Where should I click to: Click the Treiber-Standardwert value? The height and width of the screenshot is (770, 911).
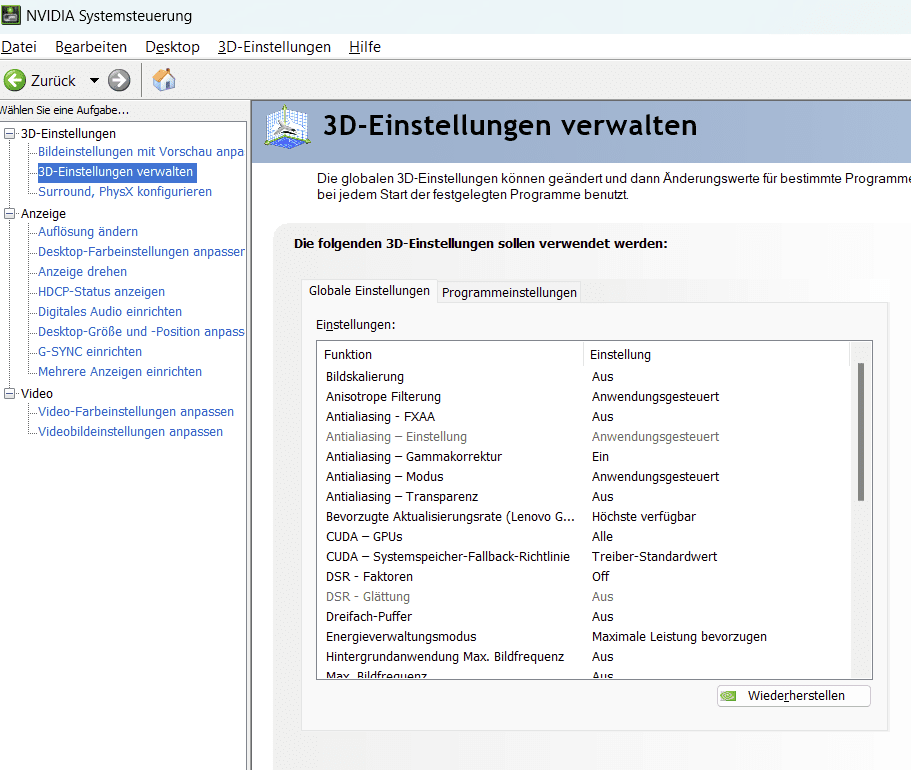coord(654,557)
